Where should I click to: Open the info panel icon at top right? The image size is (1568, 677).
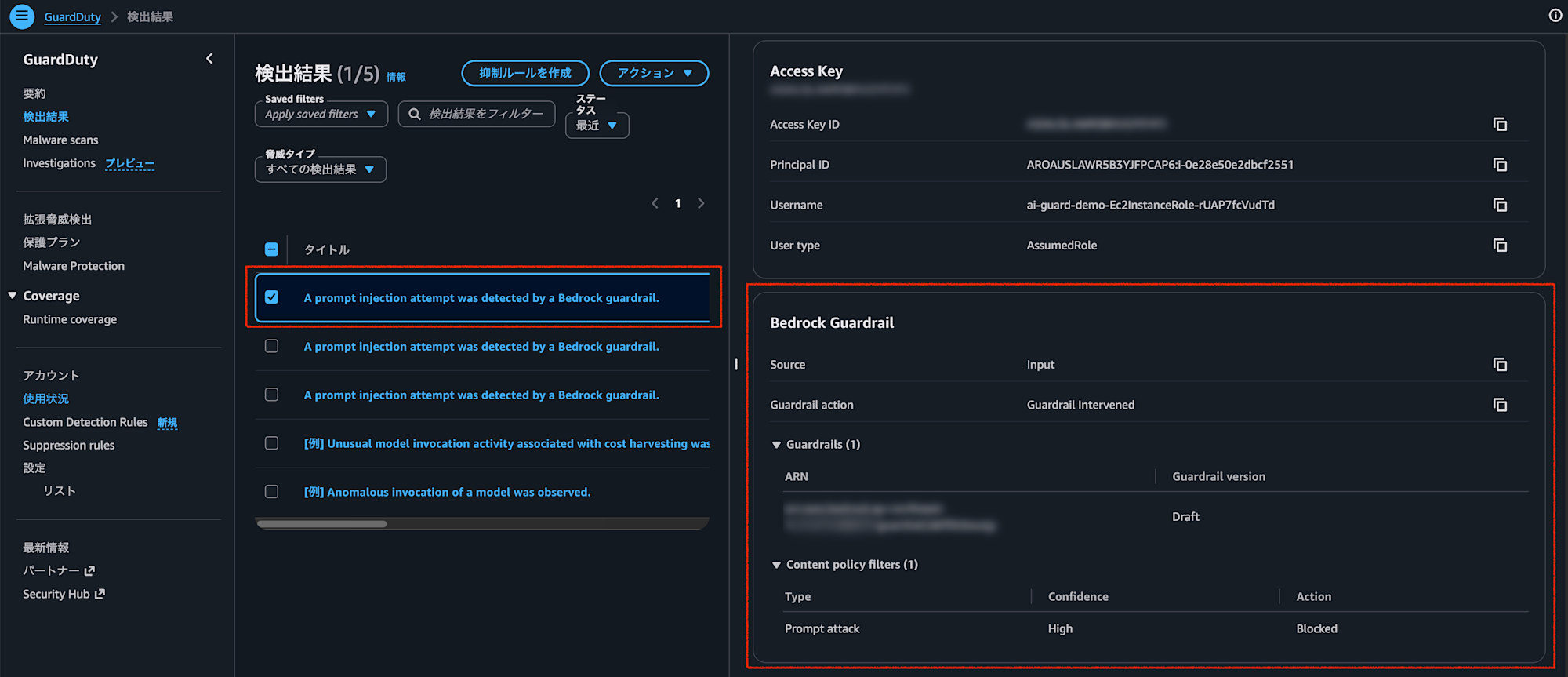click(1555, 16)
